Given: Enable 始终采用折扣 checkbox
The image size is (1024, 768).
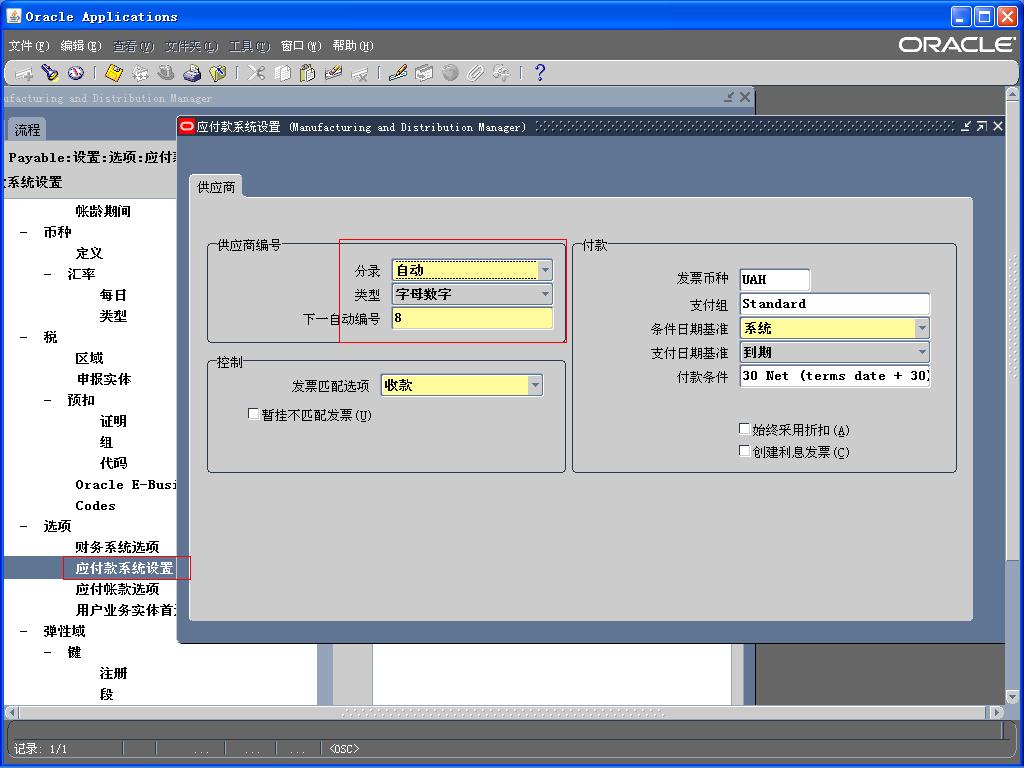Looking at the screenshot, I should 744,429.
